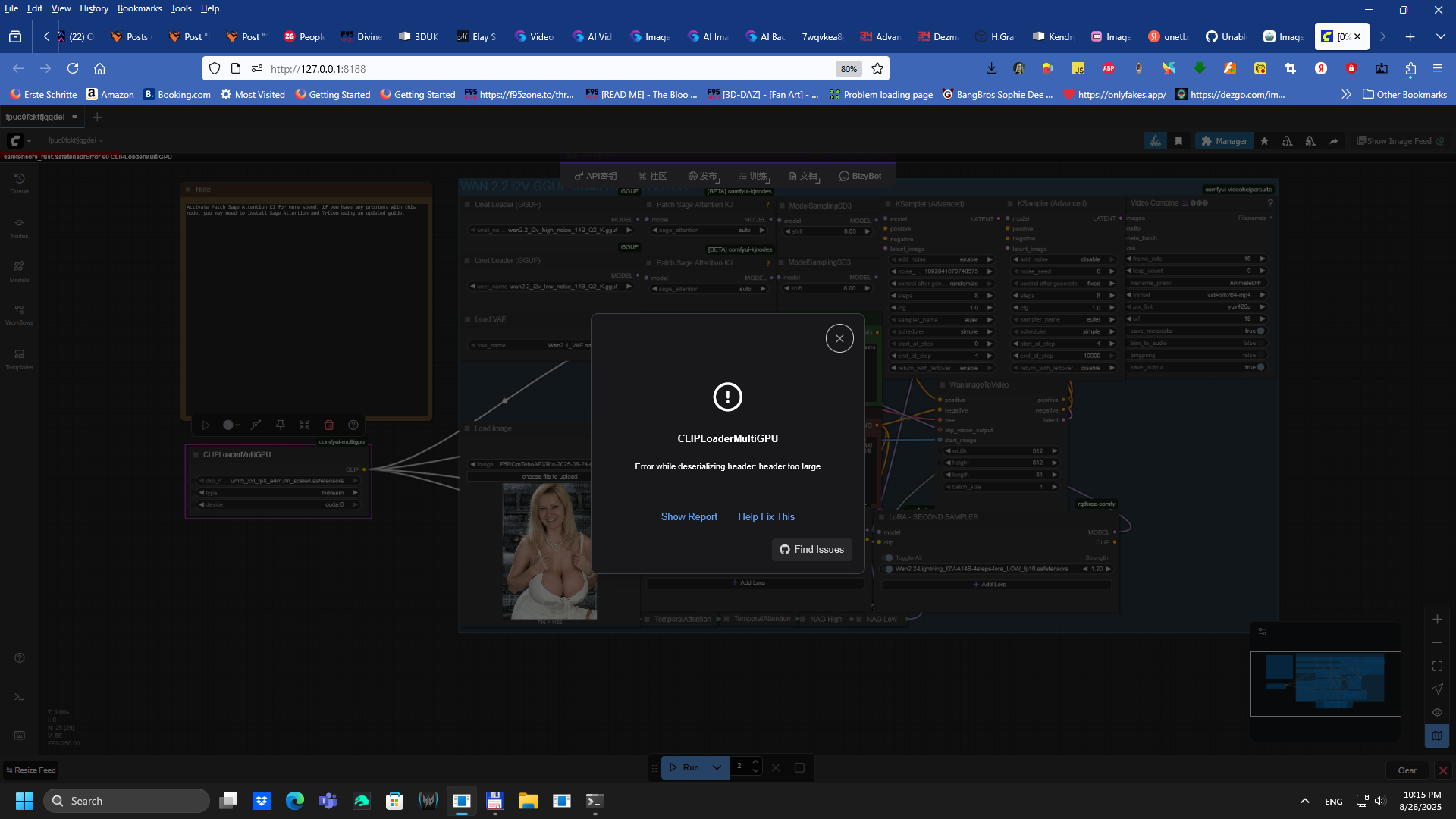1456x819 pixels.
Task: Open the Models sidebar panel
Action: coord(20,271)
